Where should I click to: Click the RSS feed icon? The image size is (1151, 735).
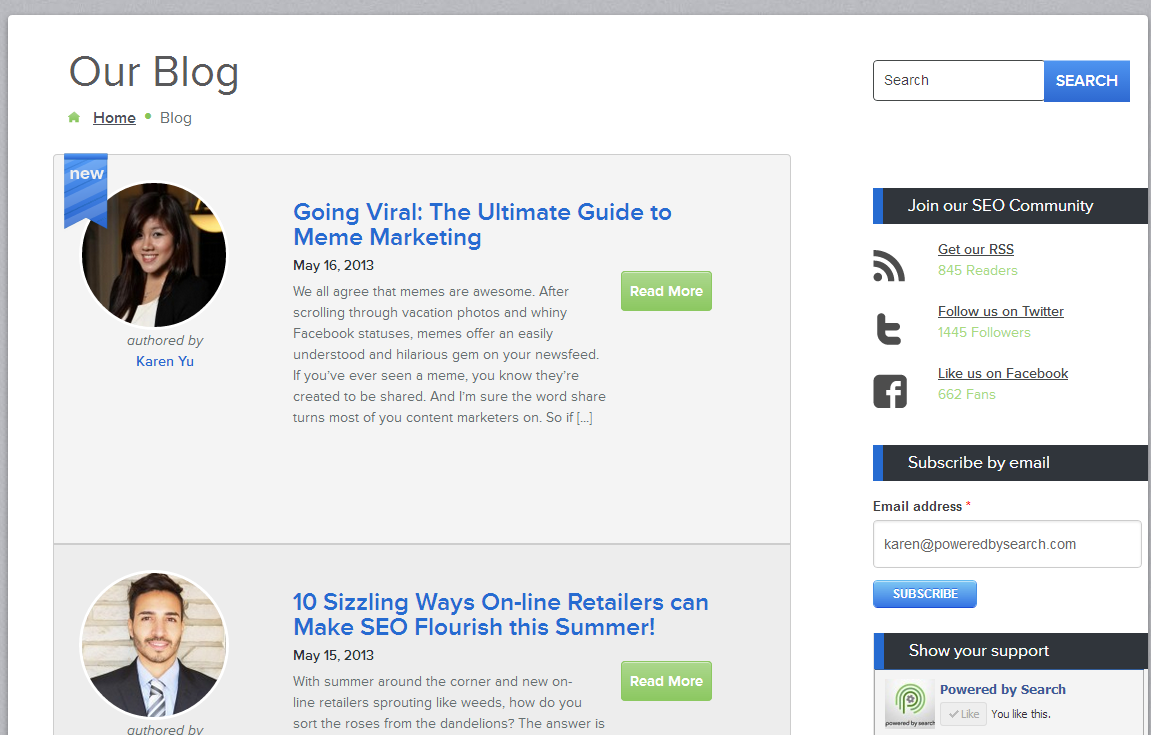(889, 265)
